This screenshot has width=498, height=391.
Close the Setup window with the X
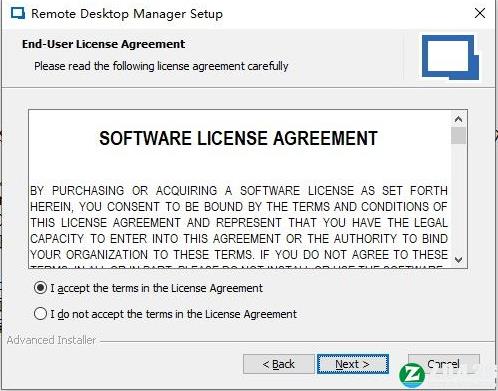(480, 13)
